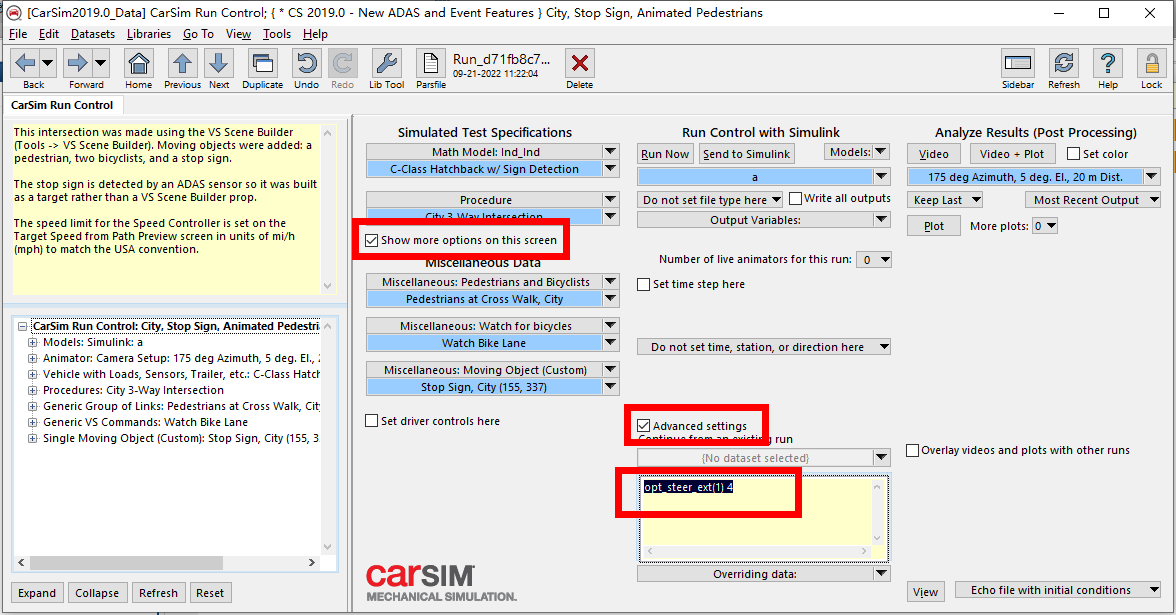Open the Forward history dropdown arrow
The width and height of the screenshot is (1176, 615).
100,63
